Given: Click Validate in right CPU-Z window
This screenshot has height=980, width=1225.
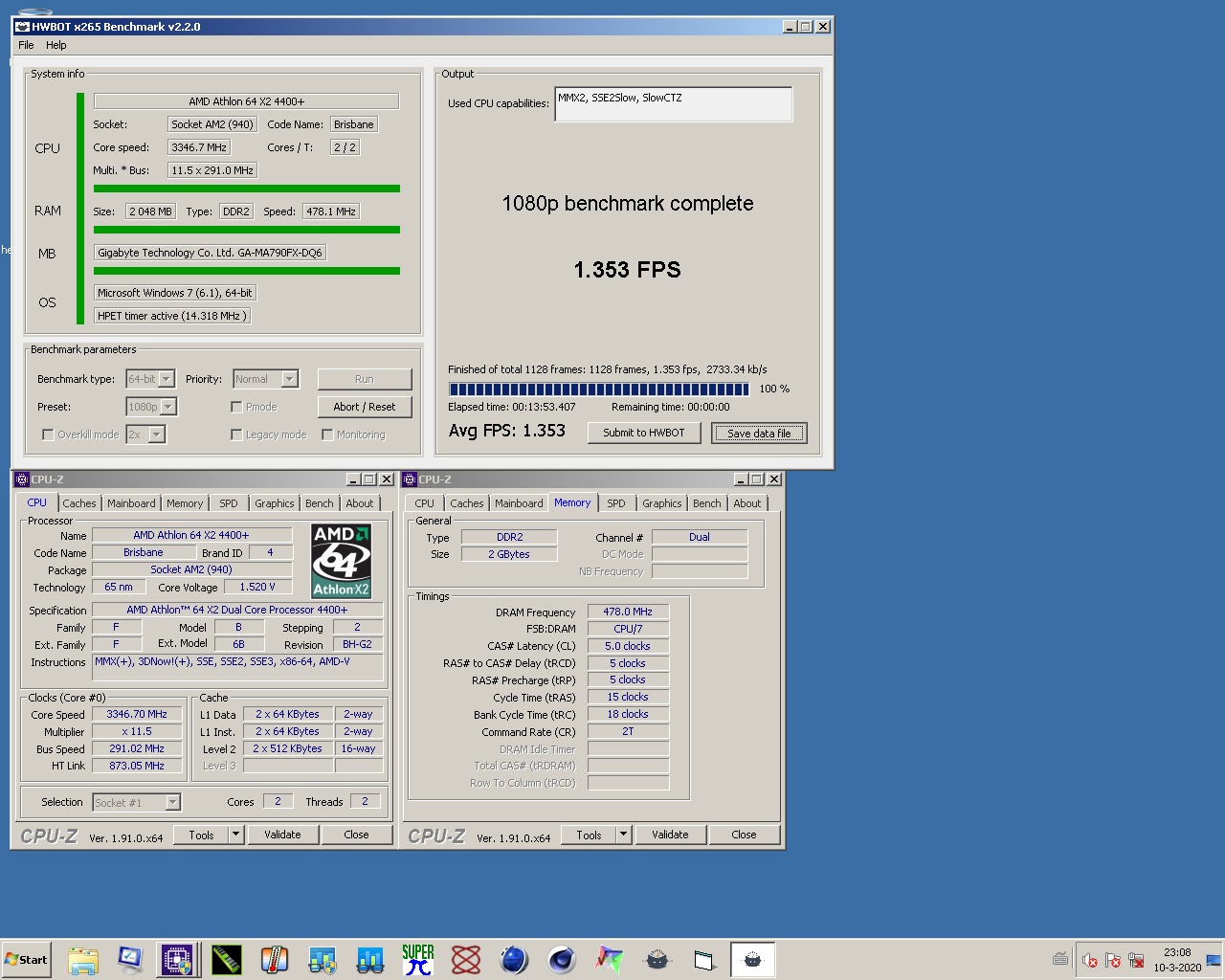Looking at the screenshot, I should [670, 835].
